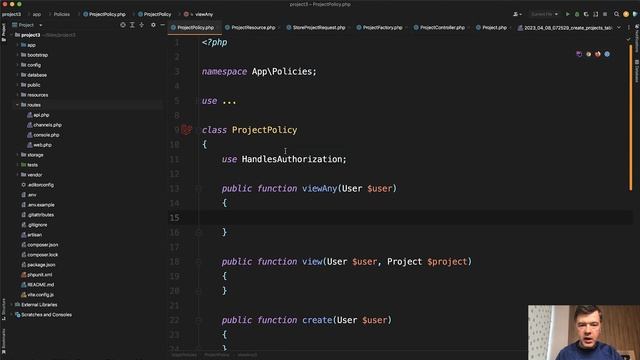
Task: Open vite.config.js file
Action: 37,295
